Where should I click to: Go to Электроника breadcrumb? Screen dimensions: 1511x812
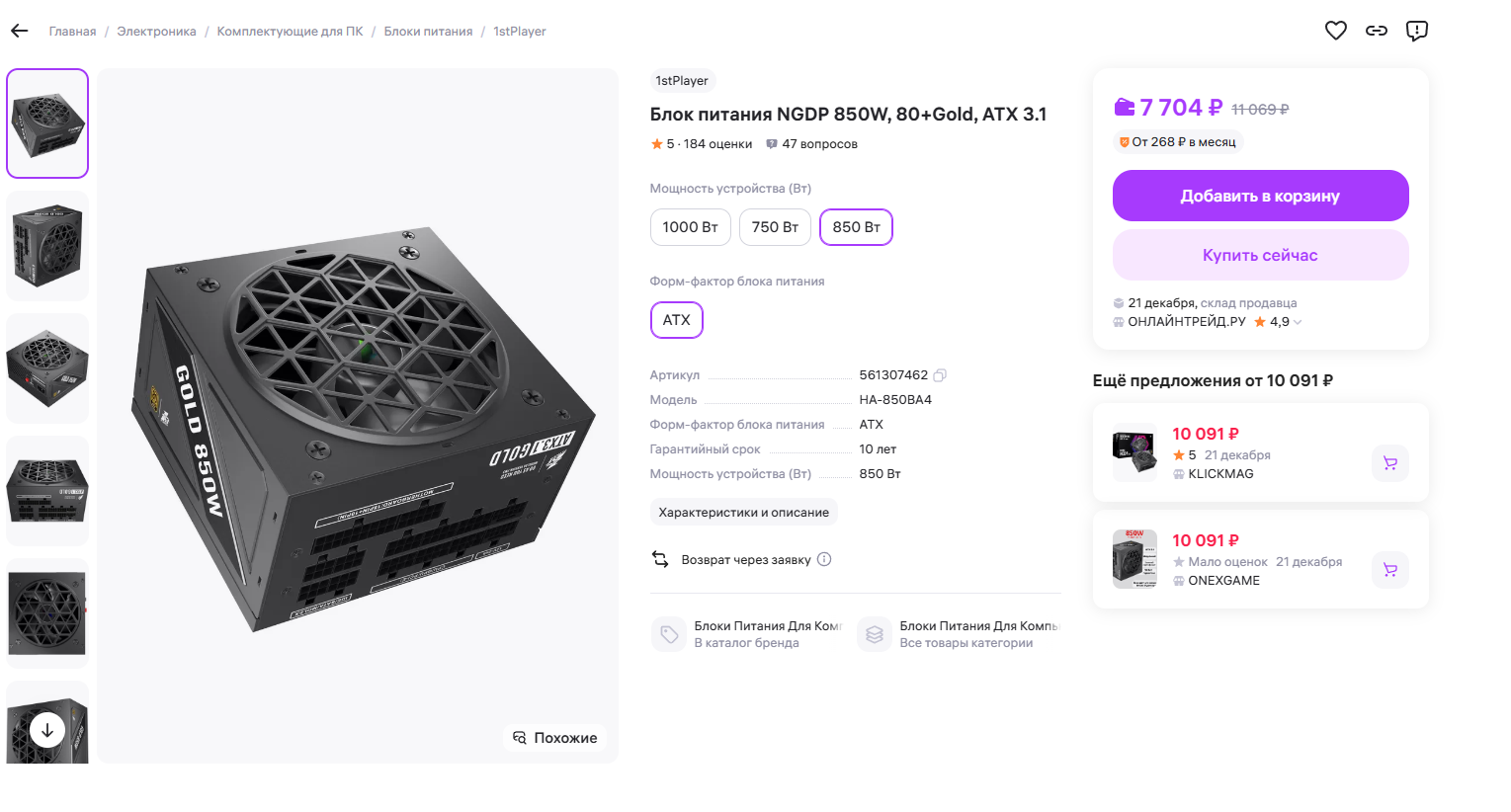pos(156,32)
